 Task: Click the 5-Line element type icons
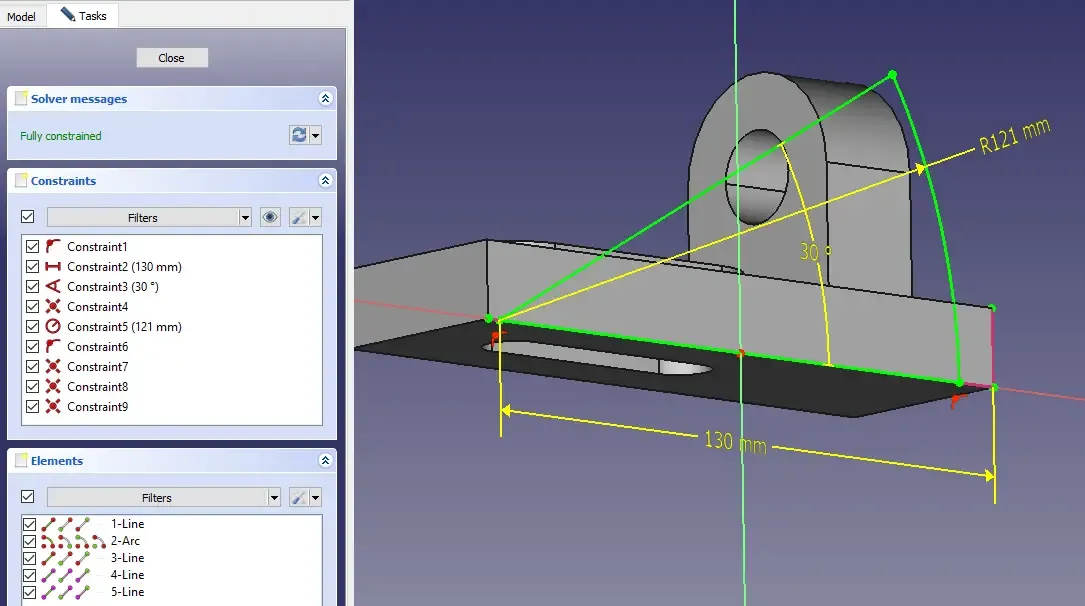point(66,592)
